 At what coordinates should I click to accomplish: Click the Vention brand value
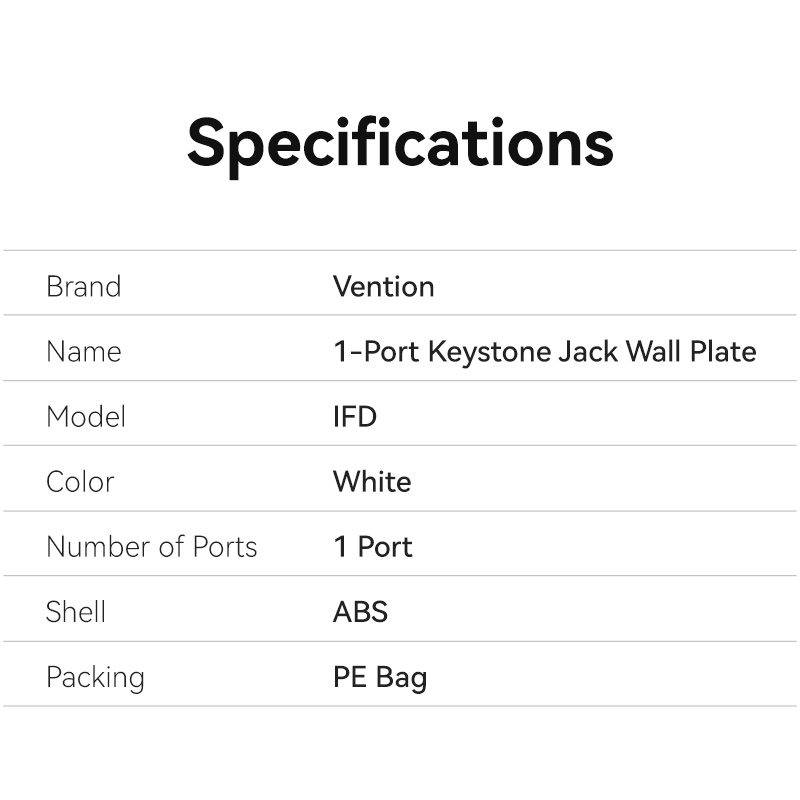click(383, 287)
